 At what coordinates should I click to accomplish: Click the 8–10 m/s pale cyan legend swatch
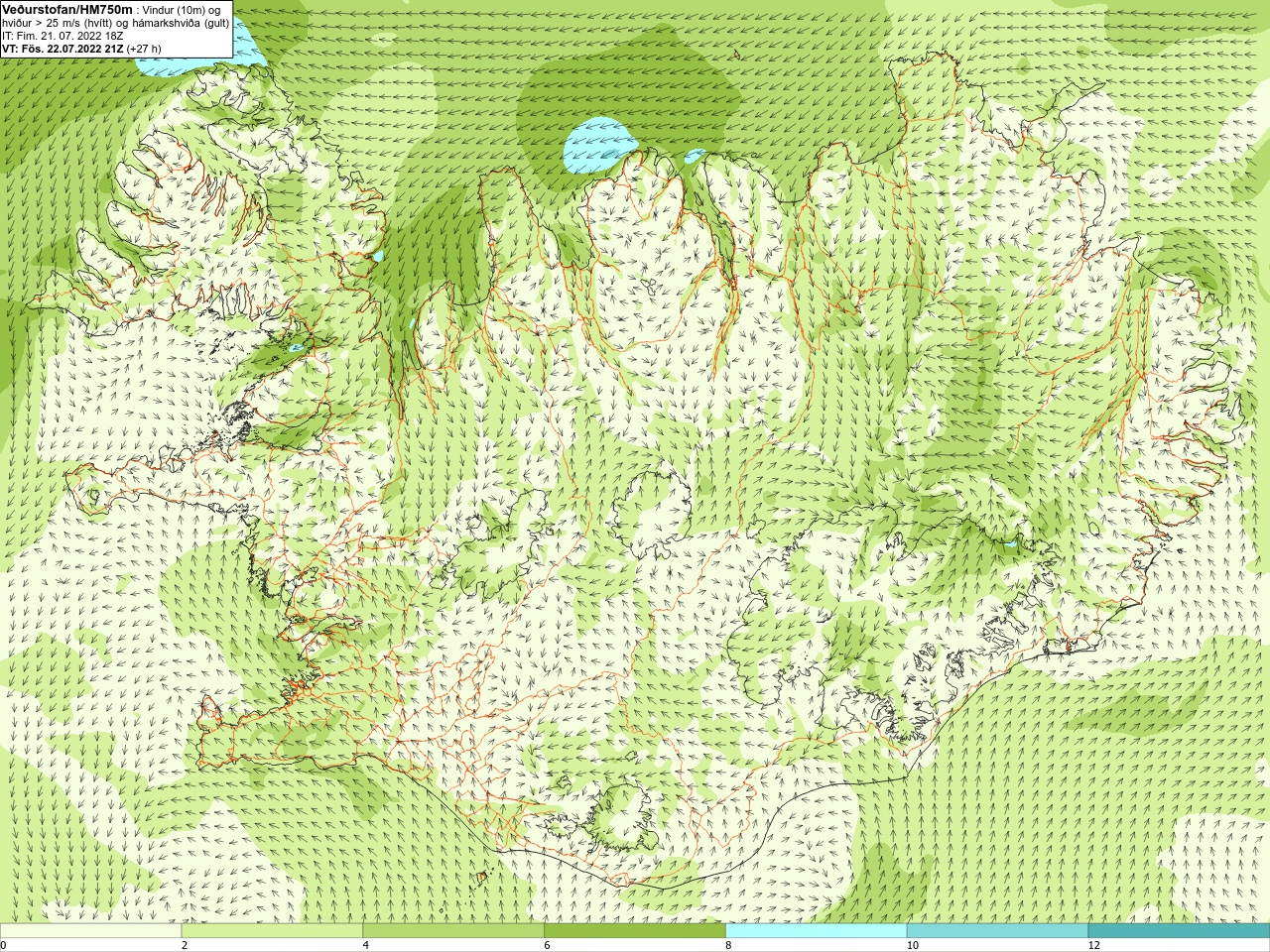point(817,931)
